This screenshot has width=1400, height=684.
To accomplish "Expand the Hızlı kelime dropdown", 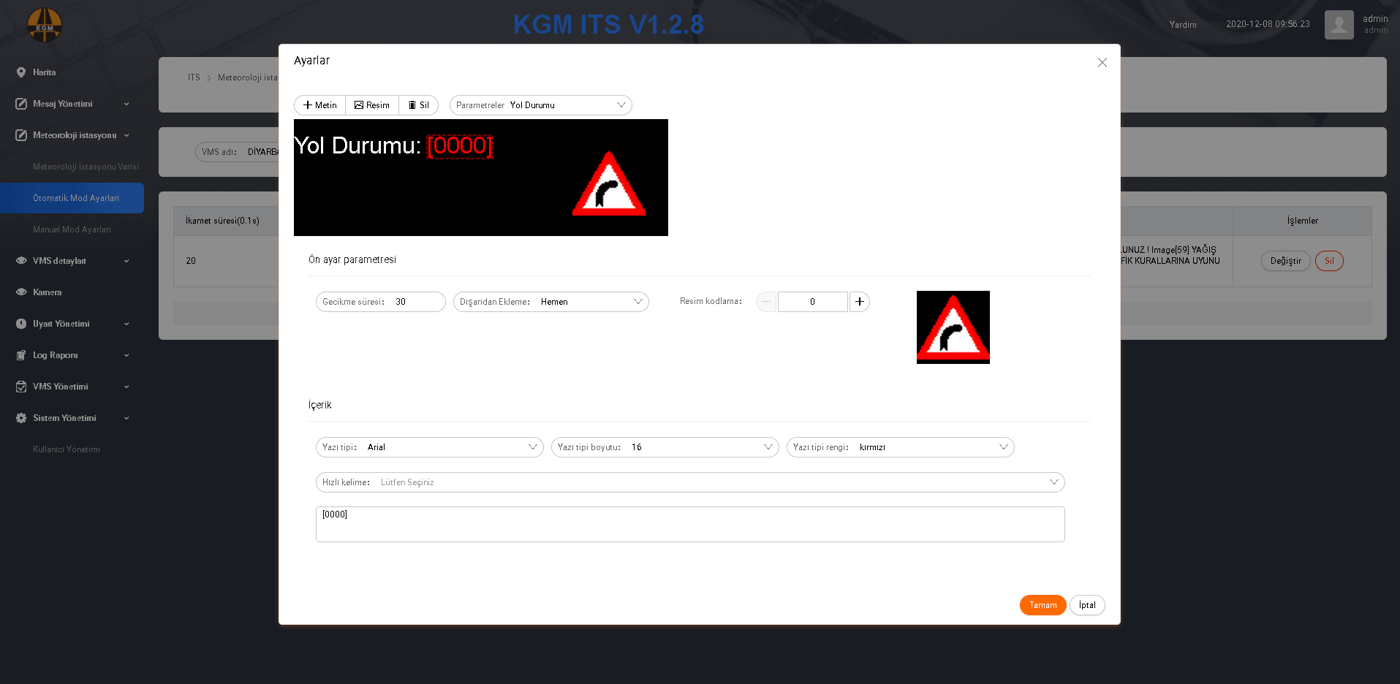I will coord(690,482).
